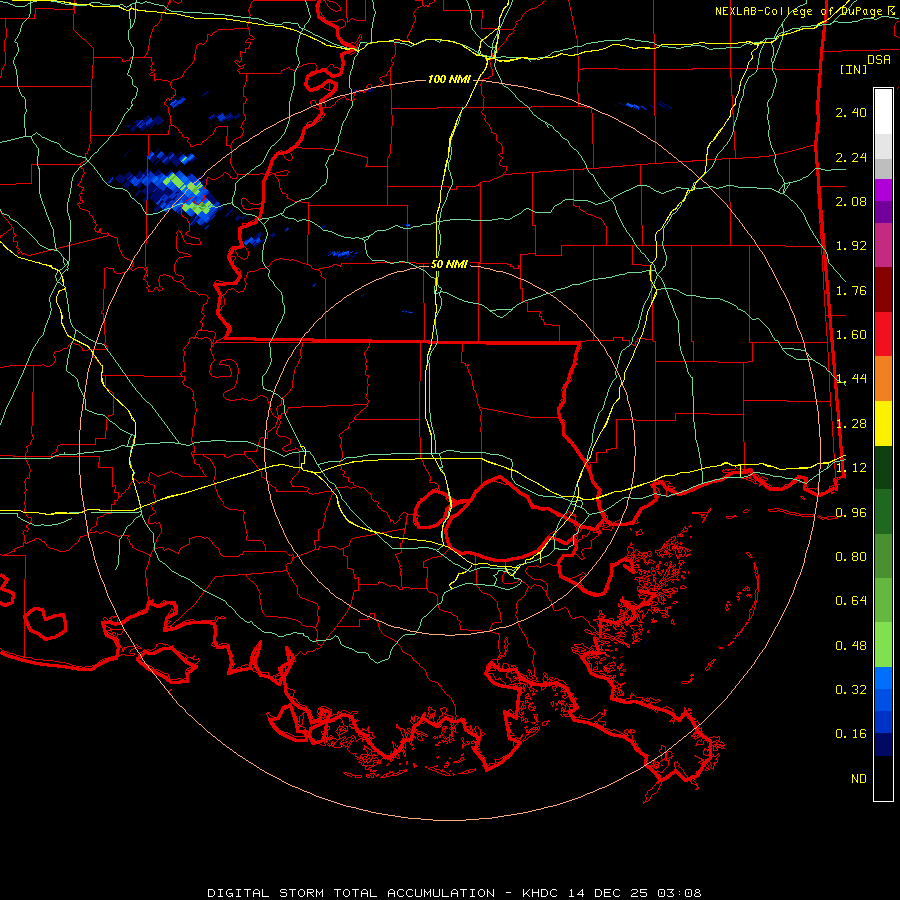900x900 pixels.
Task: Click the 2.24 legend value
Action: 851,157
